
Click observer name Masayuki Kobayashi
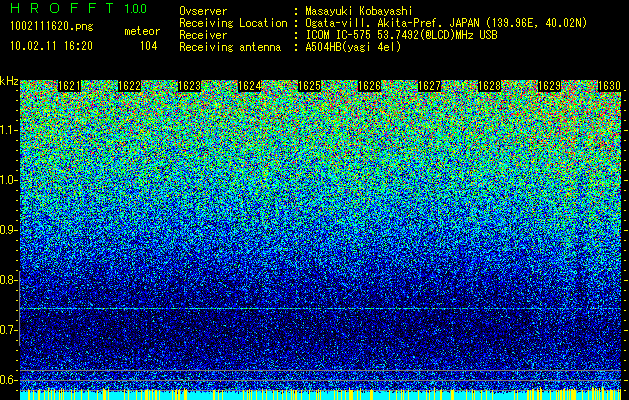pos(359,11)
